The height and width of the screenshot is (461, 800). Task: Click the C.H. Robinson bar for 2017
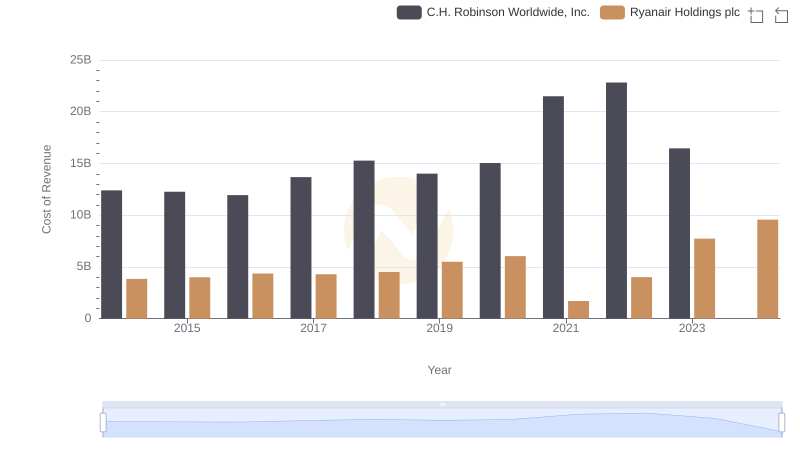(x=301, y=248)
